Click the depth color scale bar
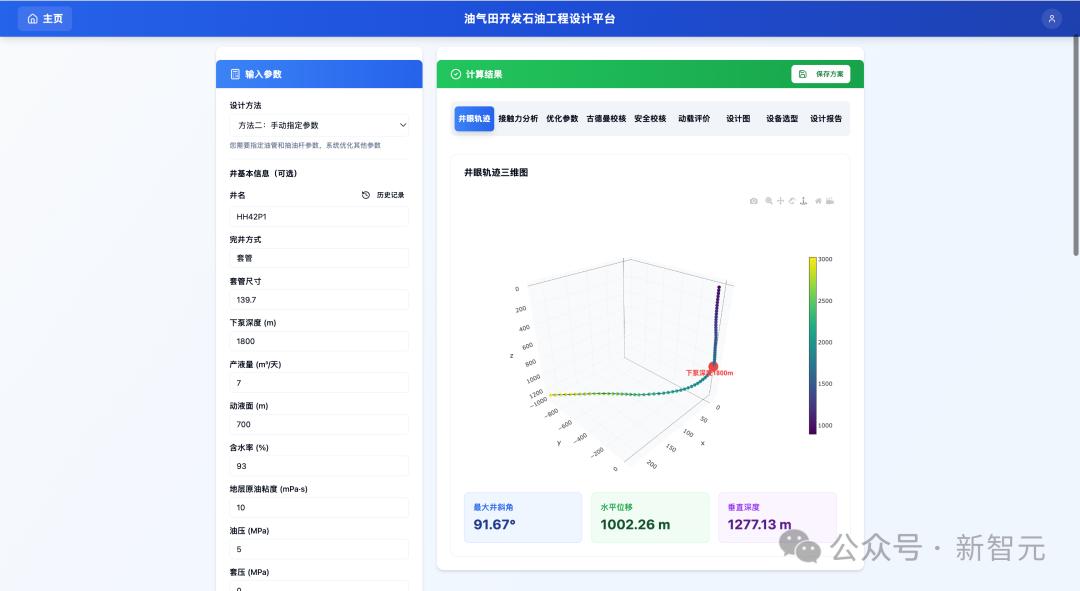 pos(813,346)
